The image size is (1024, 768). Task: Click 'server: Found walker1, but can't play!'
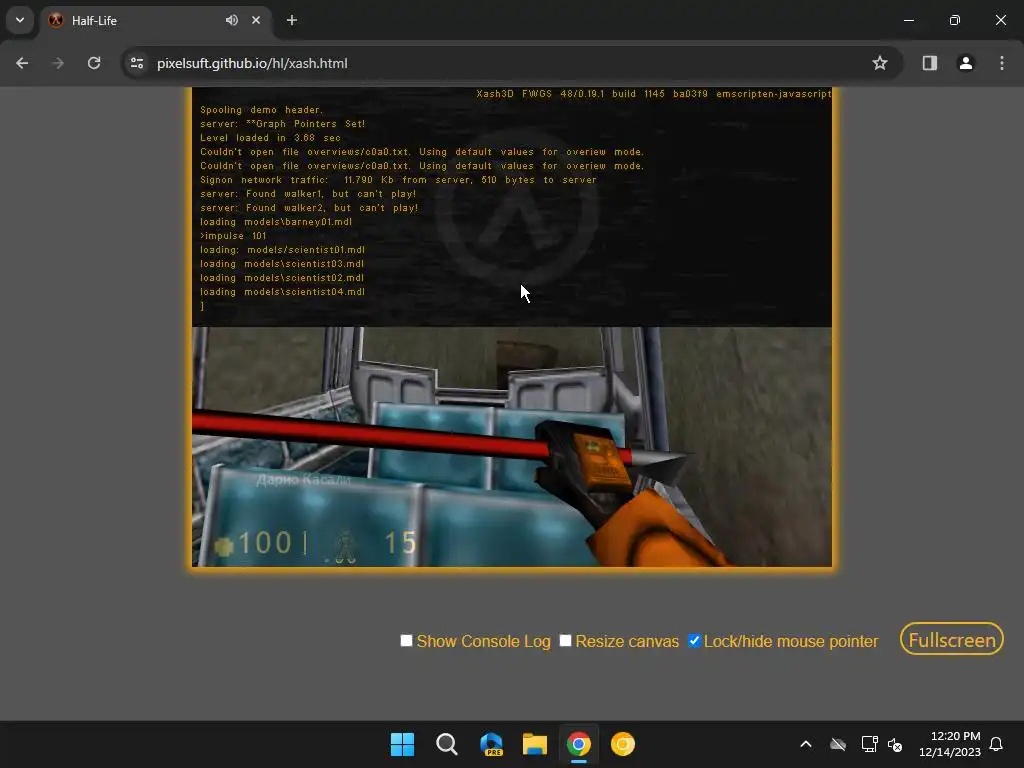[x=308, y=194]
